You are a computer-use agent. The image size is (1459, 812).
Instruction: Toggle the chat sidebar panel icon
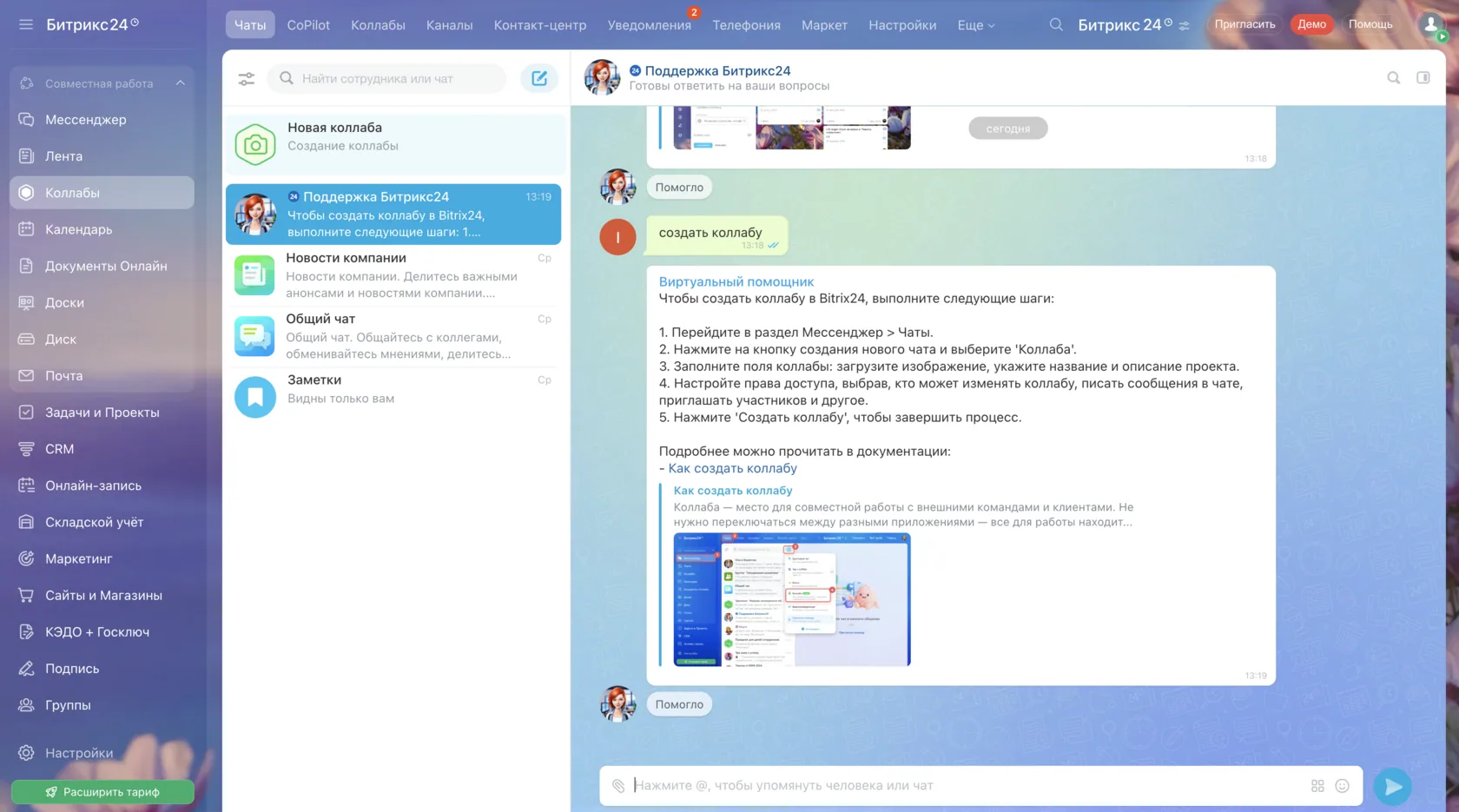tap(1423, 78)
